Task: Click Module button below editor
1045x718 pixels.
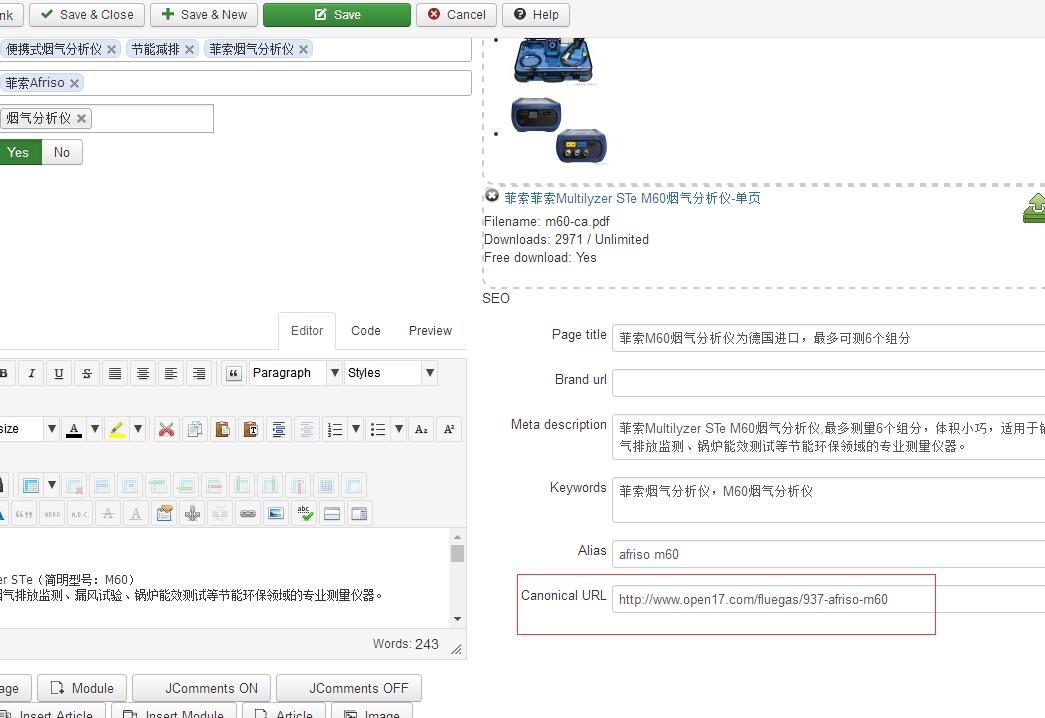Action: pos(82,688)
